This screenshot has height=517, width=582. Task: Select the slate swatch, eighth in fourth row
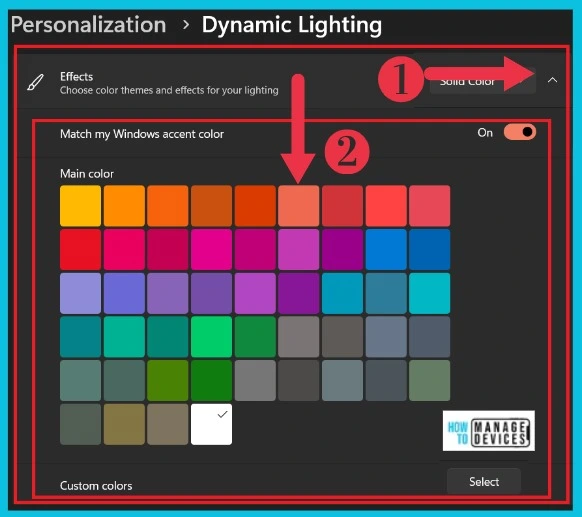(386, 337)
